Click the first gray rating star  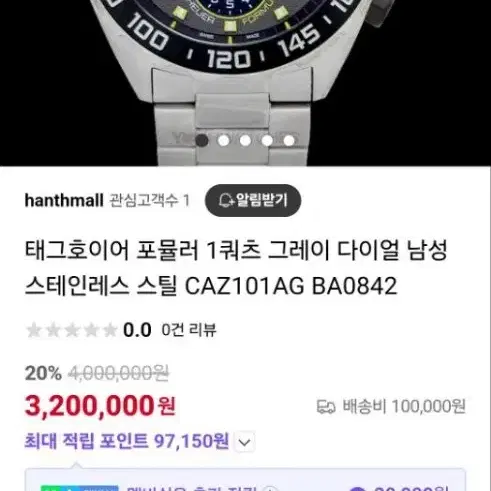33,330
